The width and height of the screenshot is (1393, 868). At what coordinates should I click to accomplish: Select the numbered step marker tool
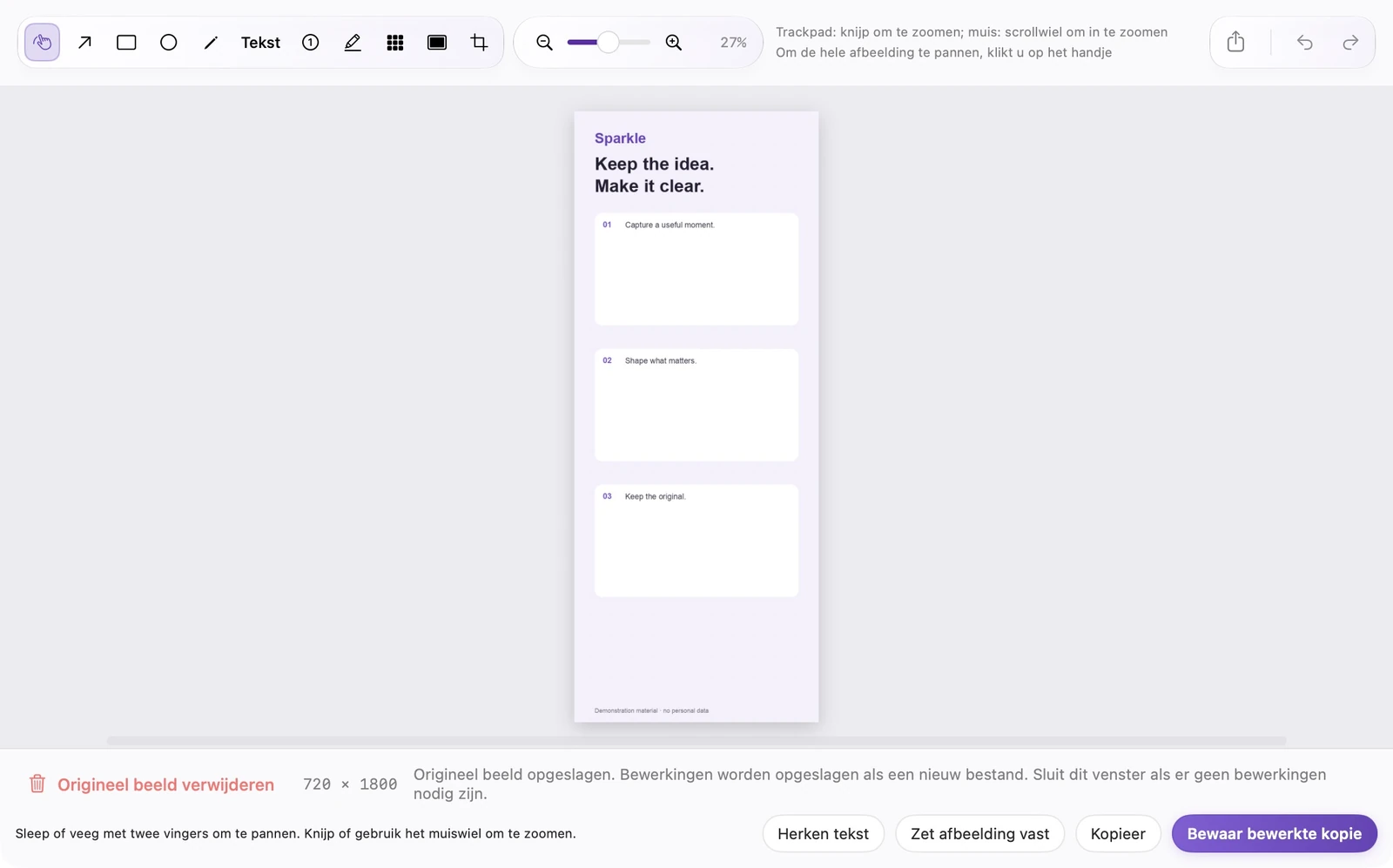point(311,42)
